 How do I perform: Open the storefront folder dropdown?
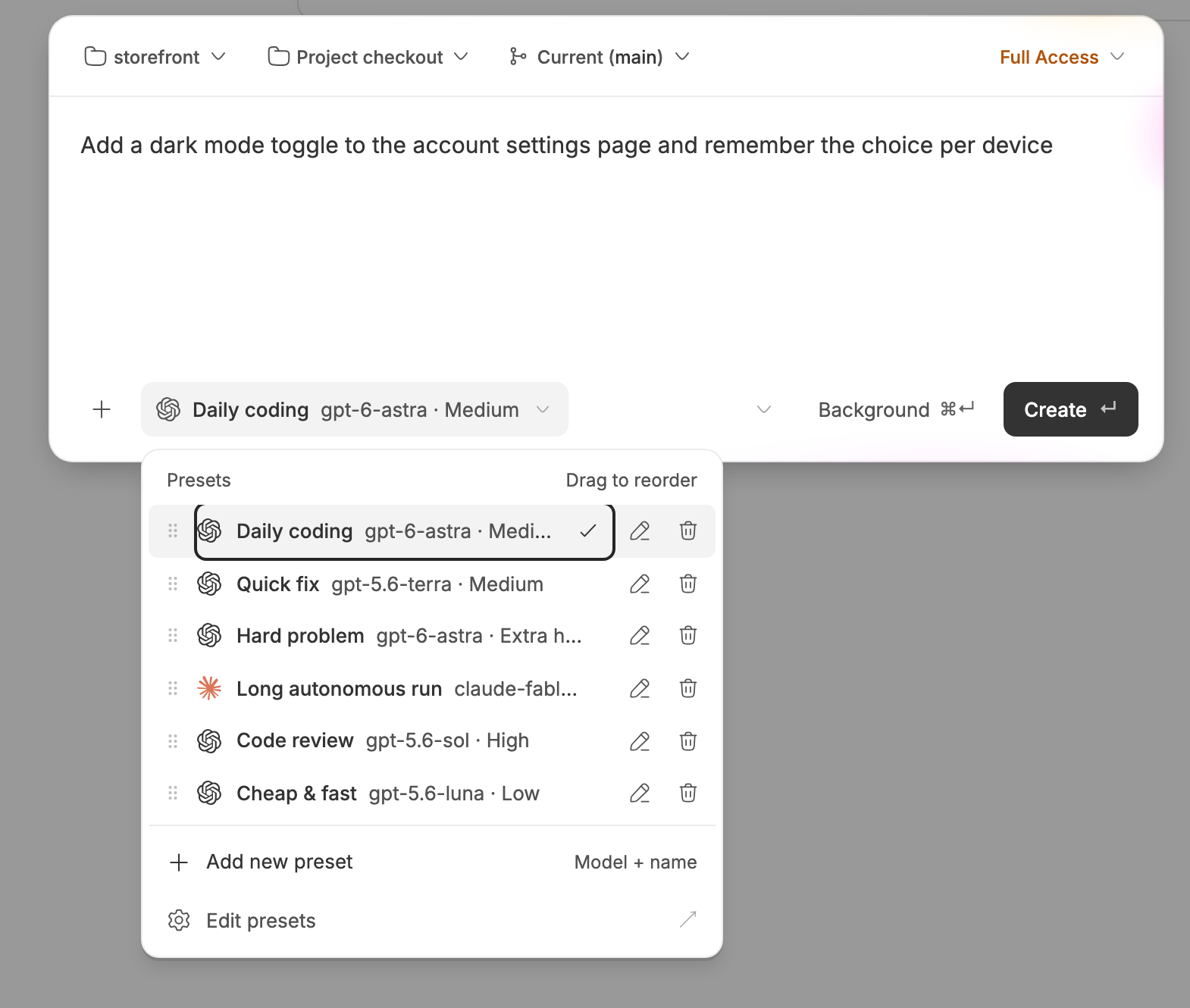[155, 57]
